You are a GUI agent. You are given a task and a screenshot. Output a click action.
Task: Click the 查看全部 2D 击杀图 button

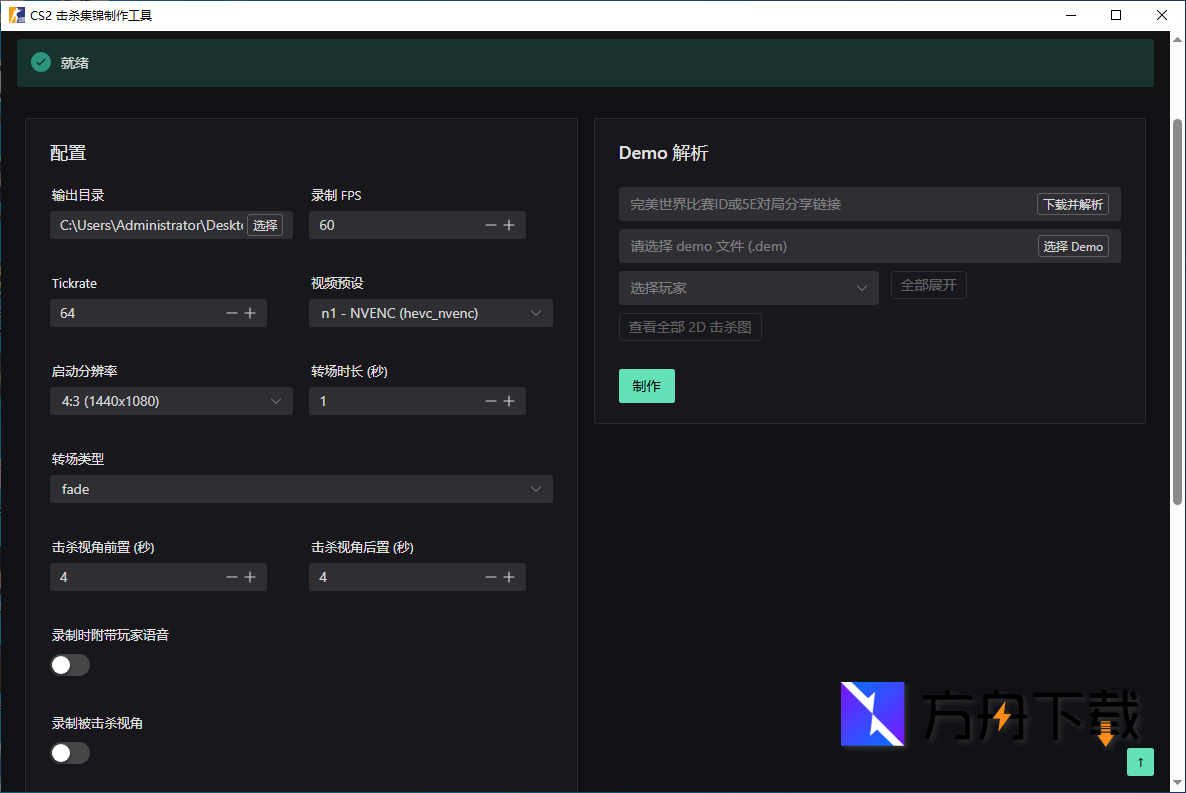(x=690, y=326)
